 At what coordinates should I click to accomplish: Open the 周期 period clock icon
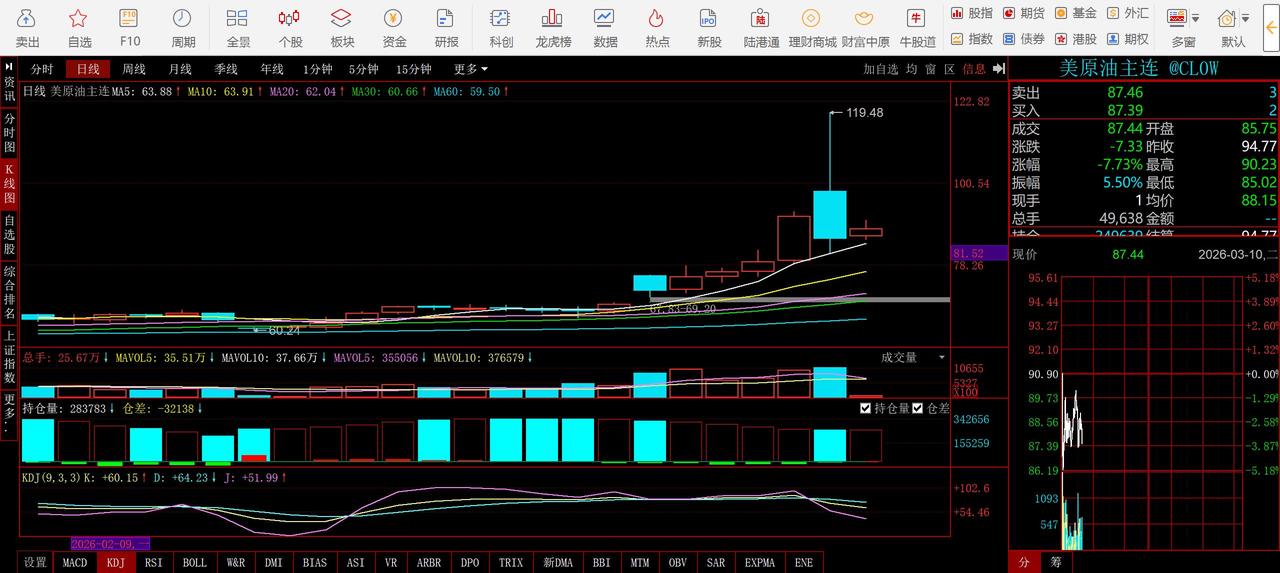coord(183,28)
